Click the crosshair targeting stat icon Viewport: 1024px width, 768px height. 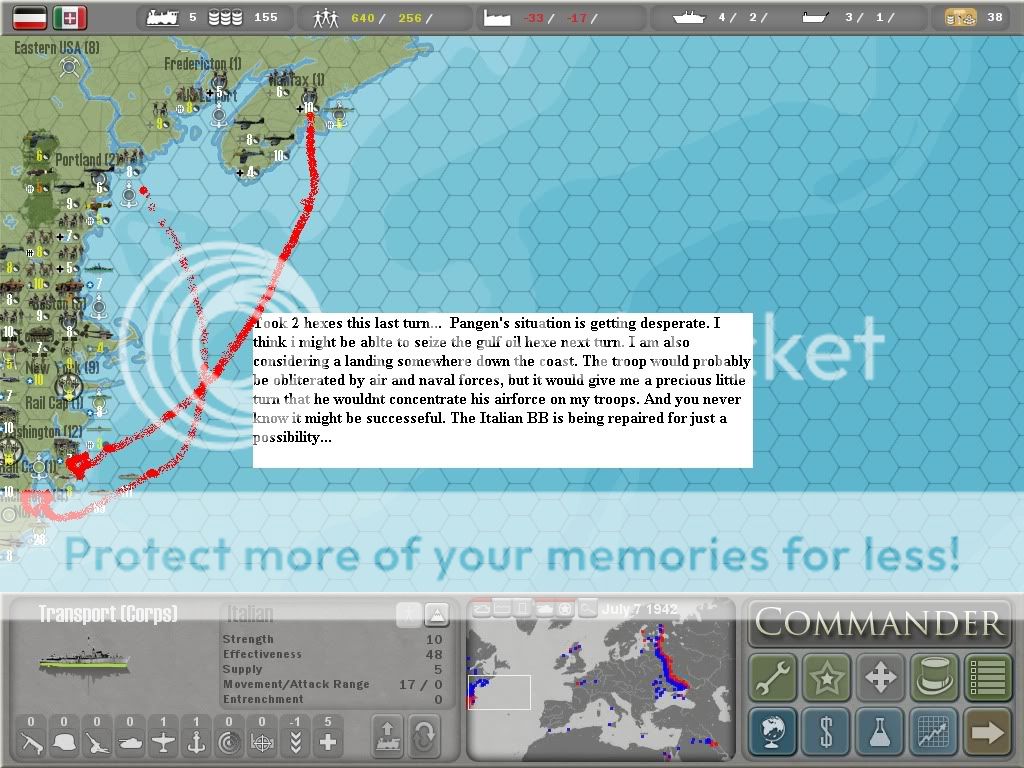coord(262,743)
